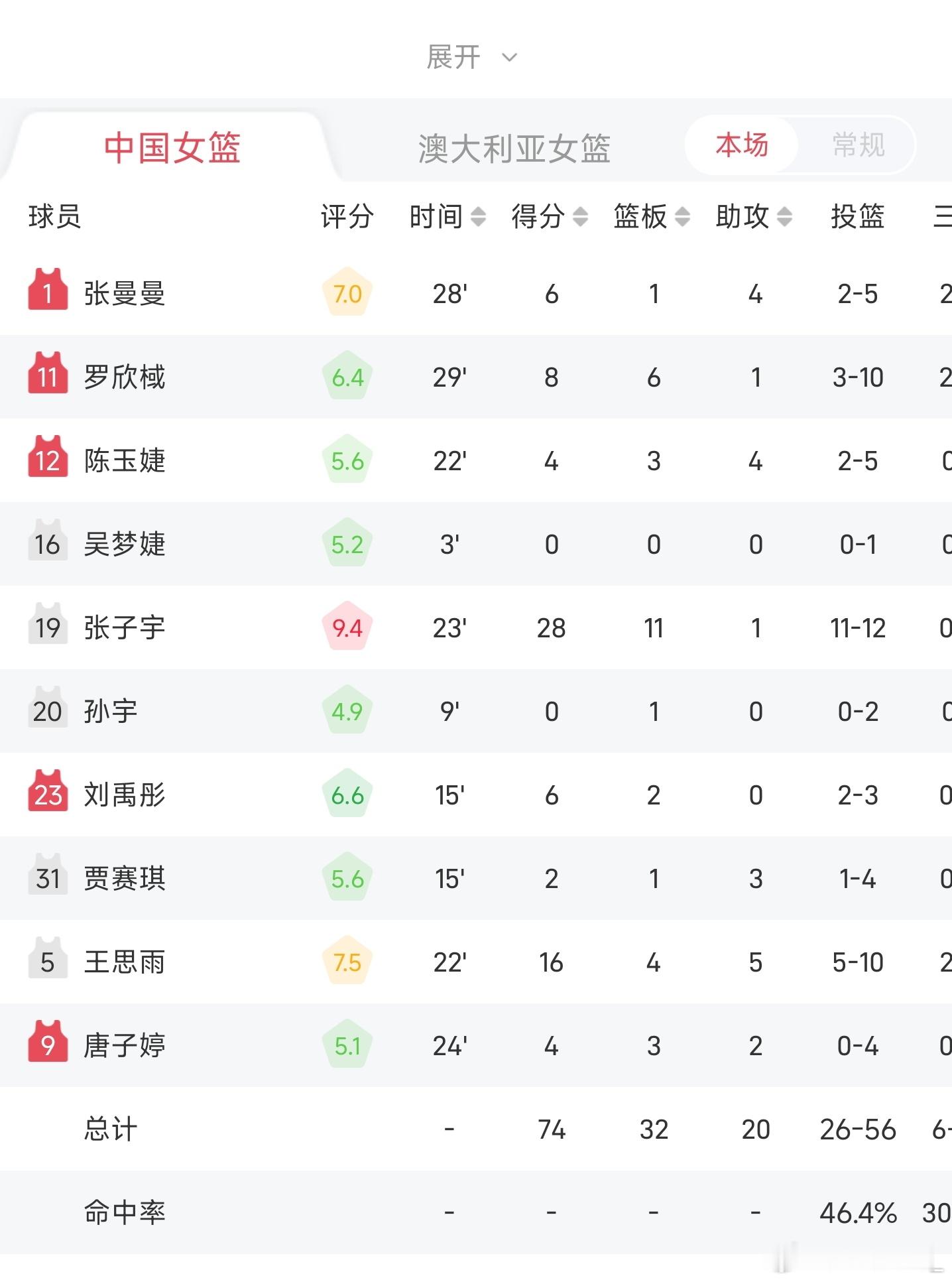Sort by 时间 using its arrows
The width and height of the screenshot is (952, 1282).
point(478,216)
